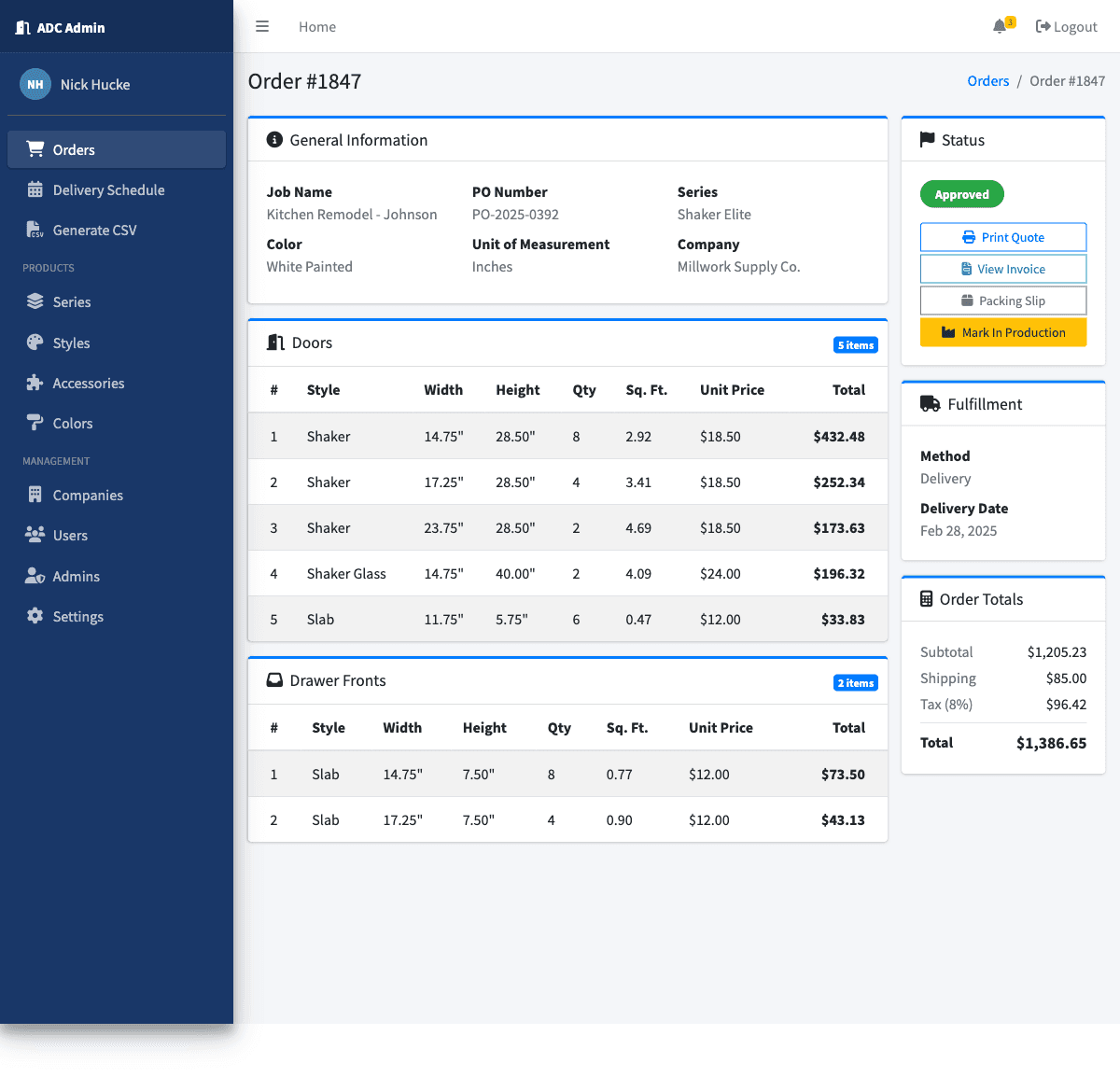Image resolution: width=1120 pixels, height=1077 pixels.
Task: Select the Delivery Schedule calendar icon
Action: (x=35, y=189)
